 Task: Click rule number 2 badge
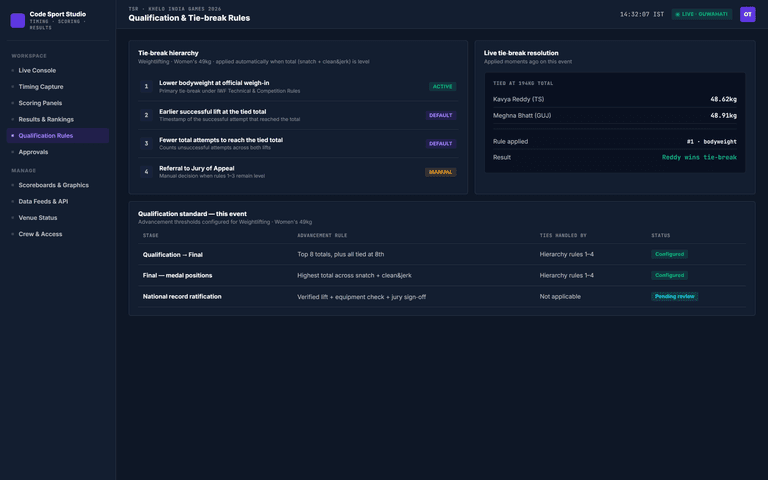146,115
